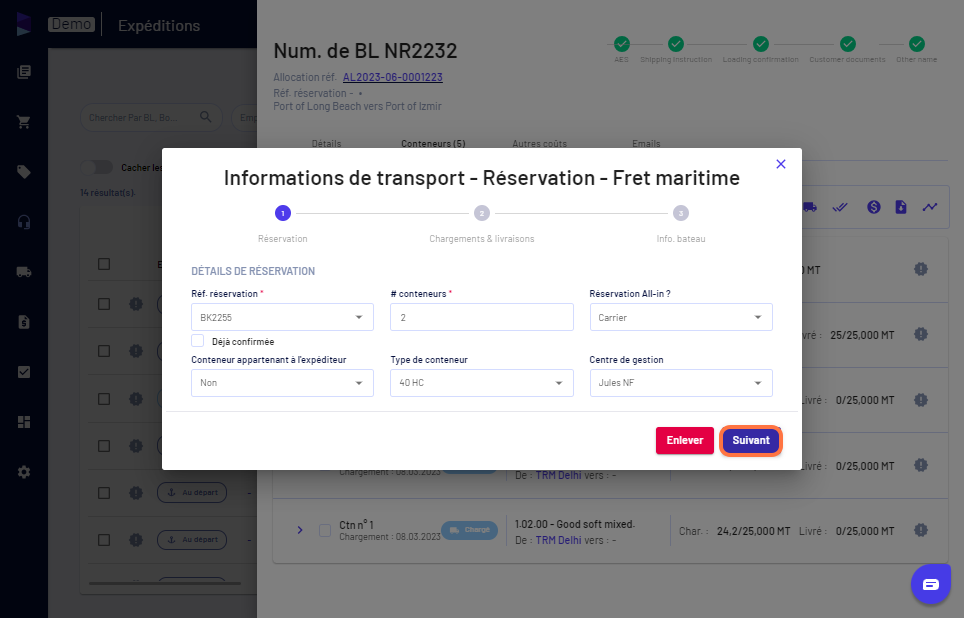Screen dimensions: 964x618
Task: Open the chat widget button
Action: pyautogui.click(x=931, y=584)
